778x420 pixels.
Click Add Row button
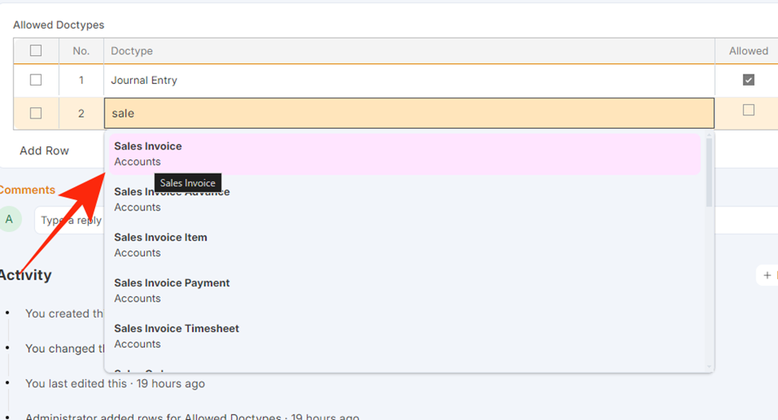click(44, 151)
